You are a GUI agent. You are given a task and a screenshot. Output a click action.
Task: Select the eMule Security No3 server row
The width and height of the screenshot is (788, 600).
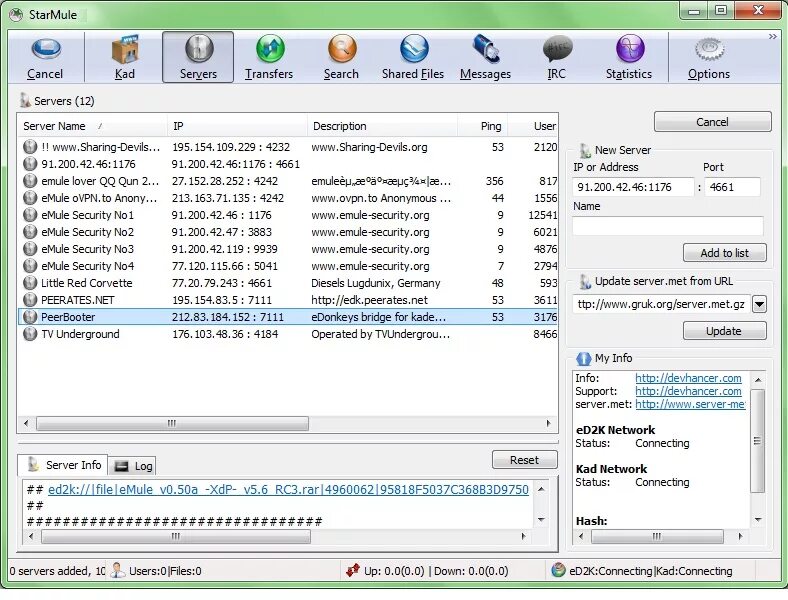tap(288, 249)
